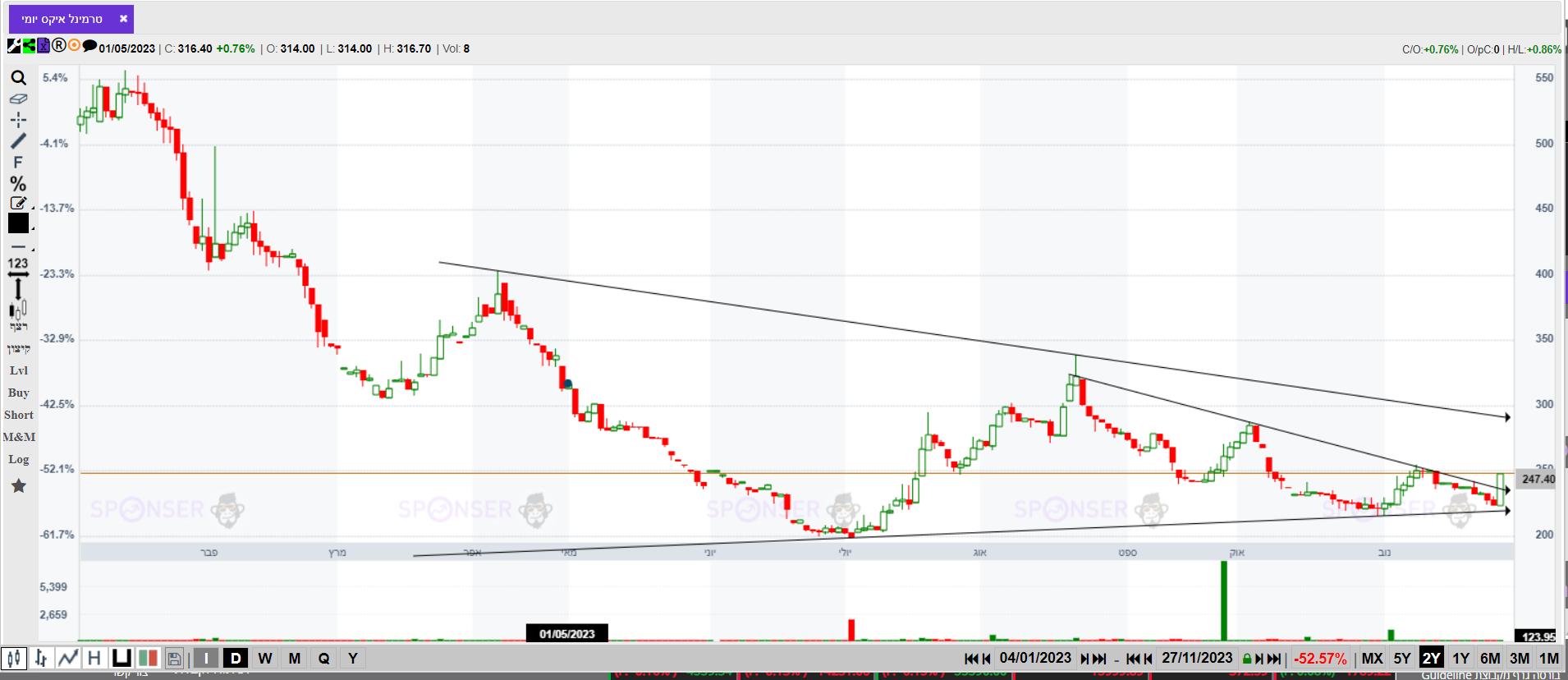Activate the crosshair cursor tool
Image resolution: width=1568 pixels, height=680 pixels.
[18, 120]
